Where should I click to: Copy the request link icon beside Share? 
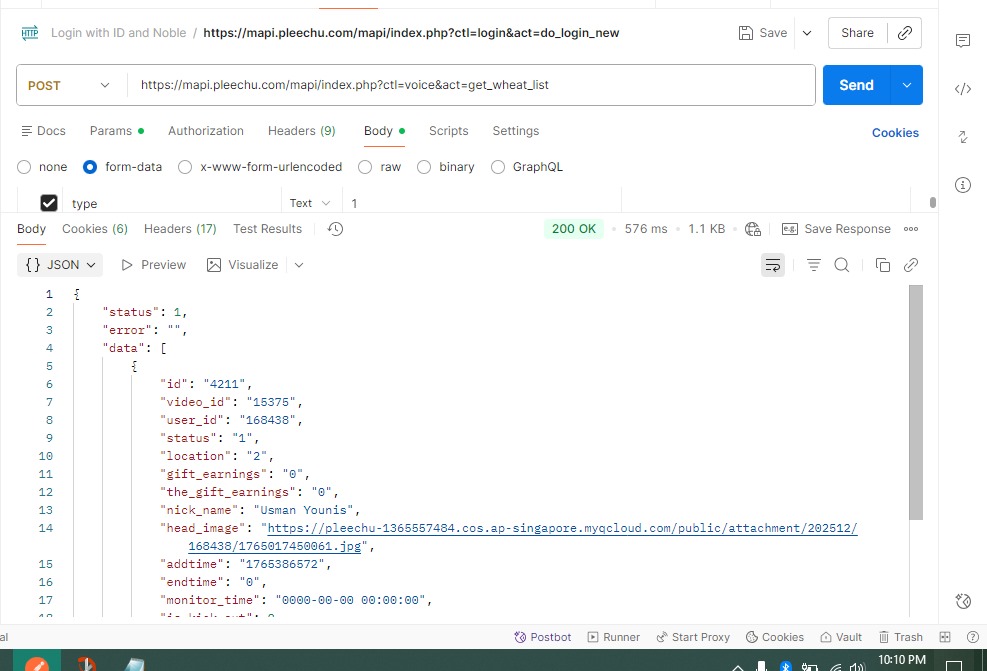pos(905,33)
